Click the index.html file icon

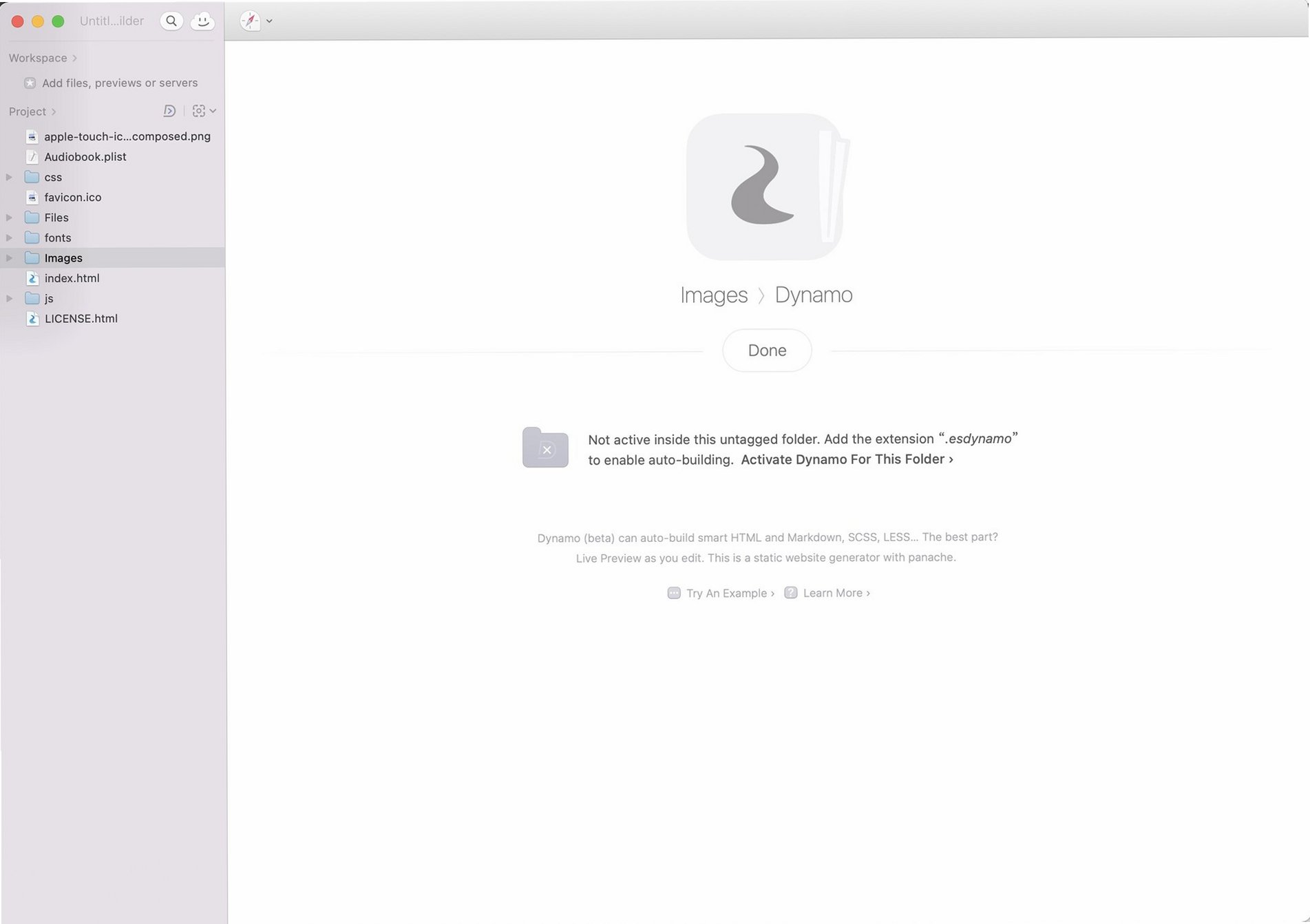point(32,278)
